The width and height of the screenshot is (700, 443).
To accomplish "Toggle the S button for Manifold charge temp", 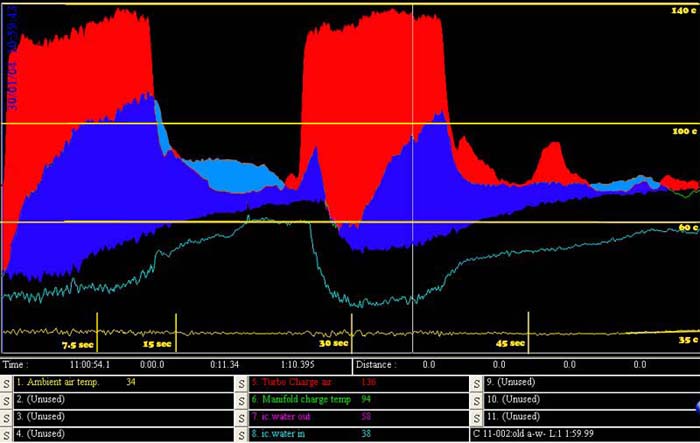I will click(241, 401).
